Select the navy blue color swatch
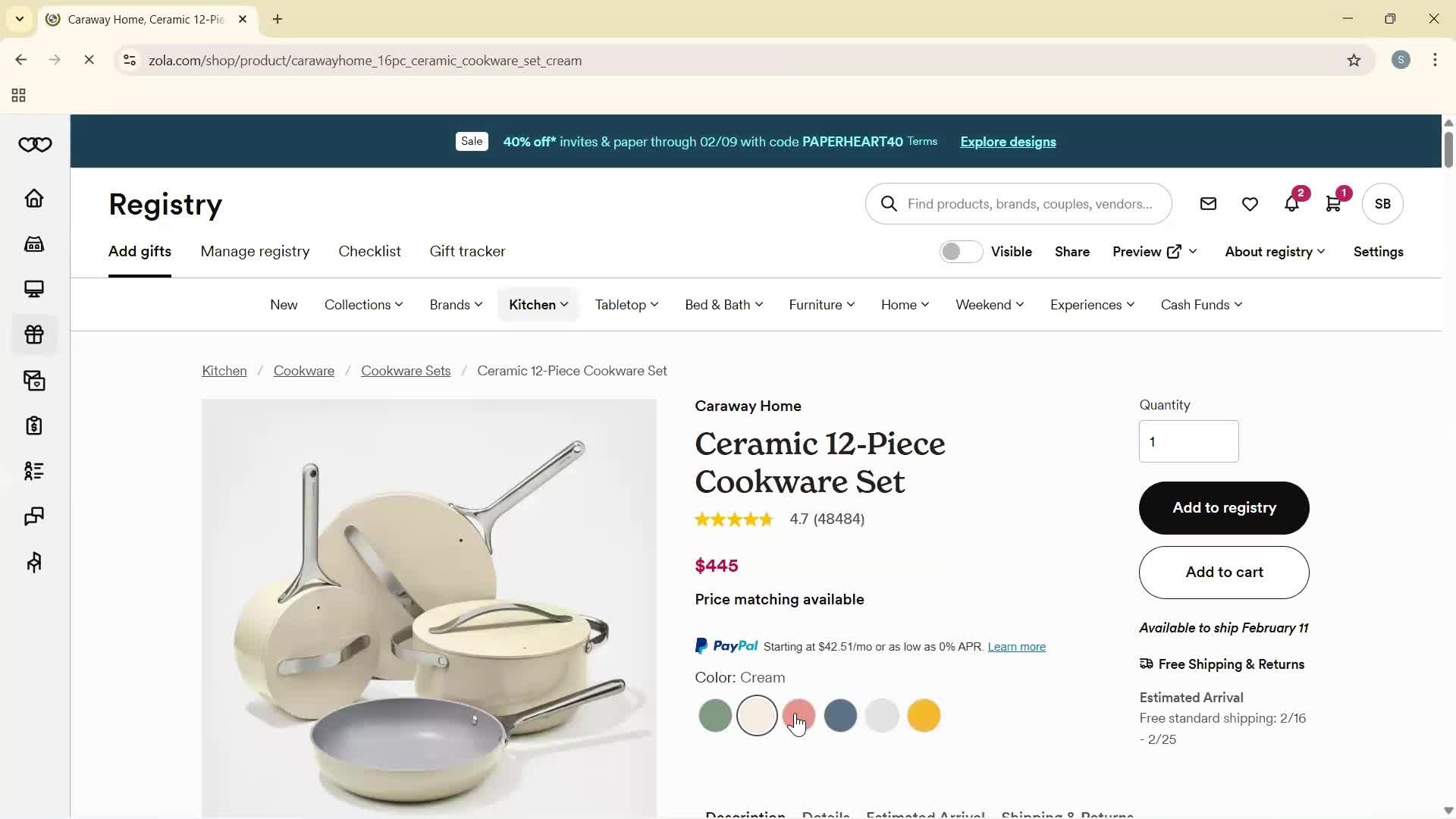Screen dimensions: 1456x819 (840, 716)
